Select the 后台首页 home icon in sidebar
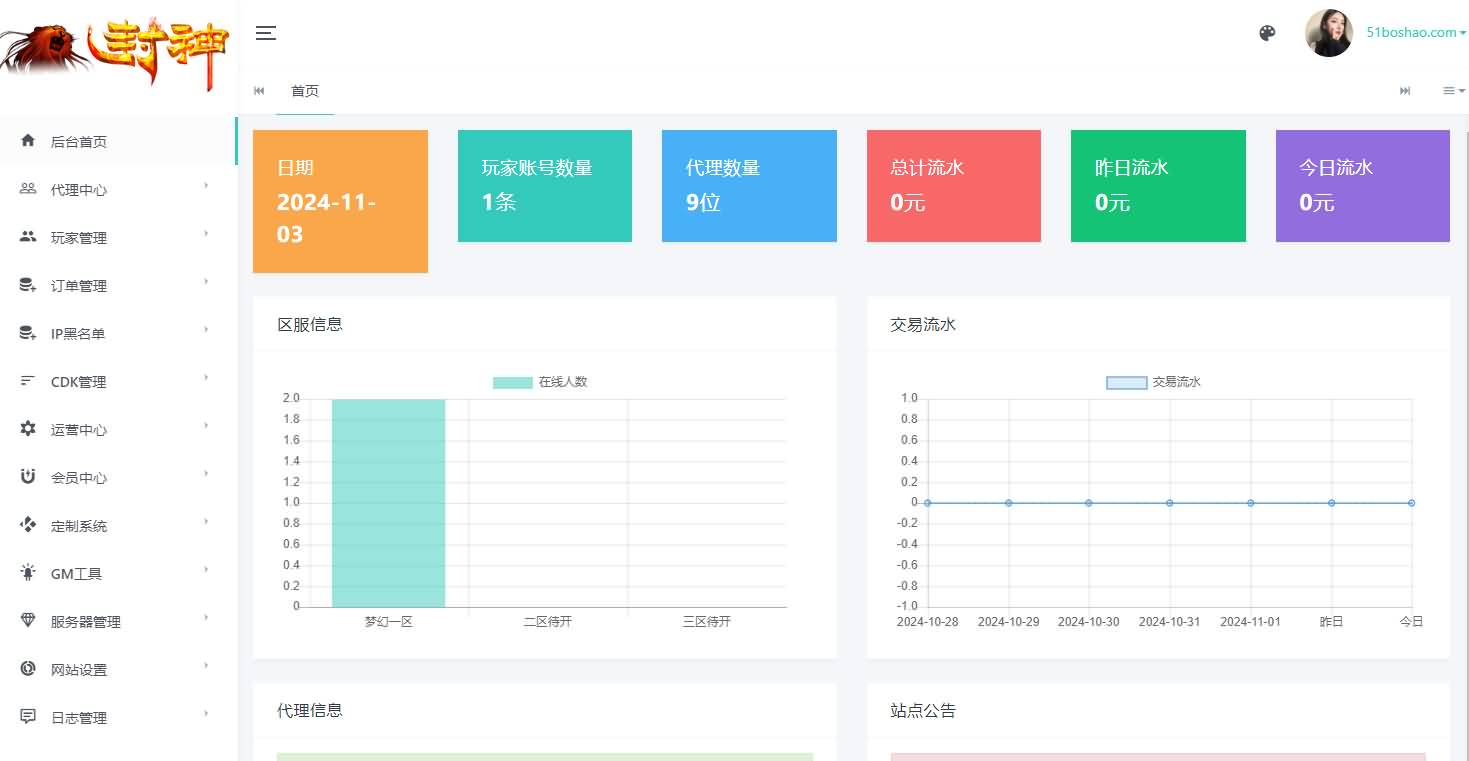 tap(30, 141)
